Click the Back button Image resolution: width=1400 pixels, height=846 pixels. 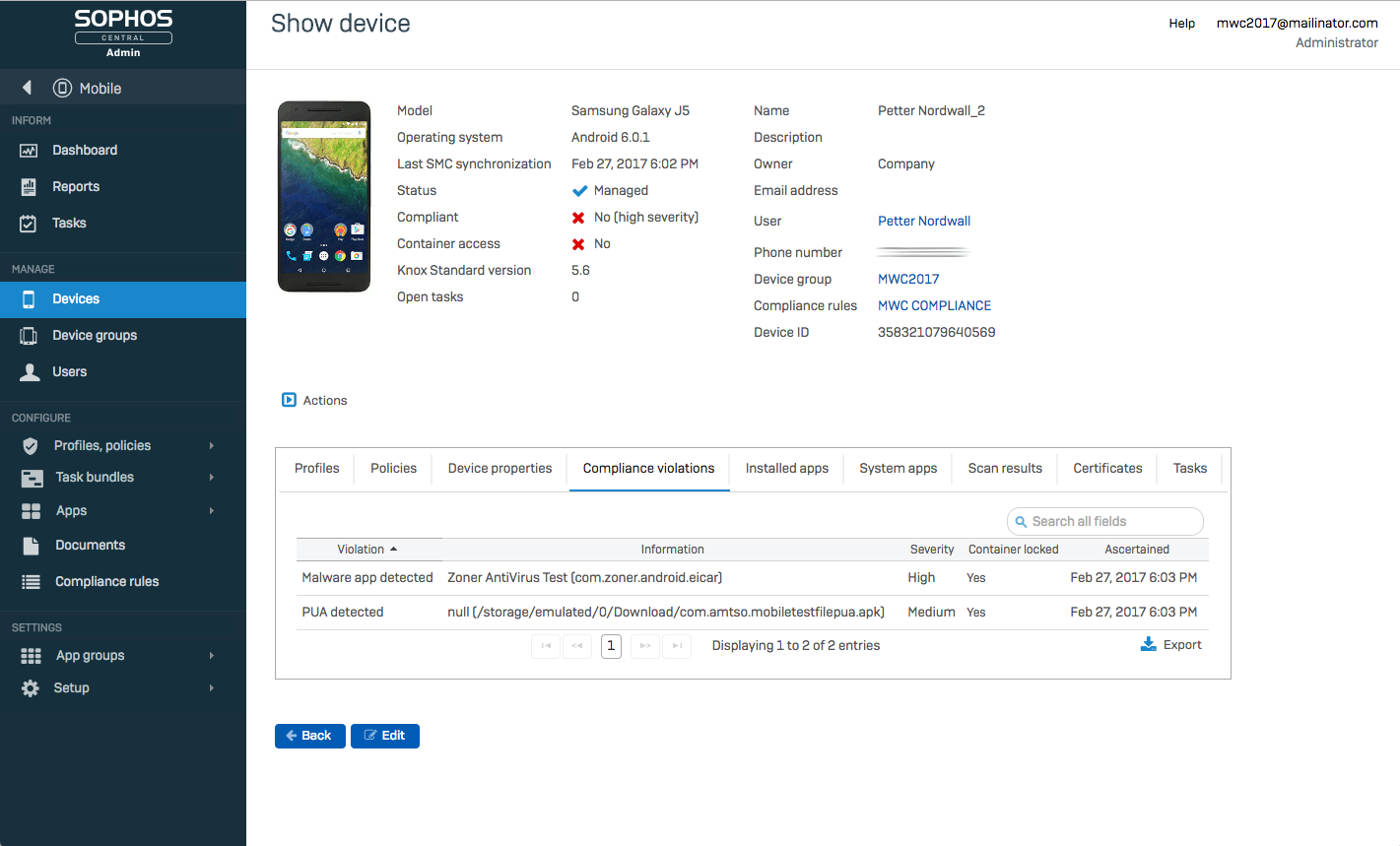(310, 736)
